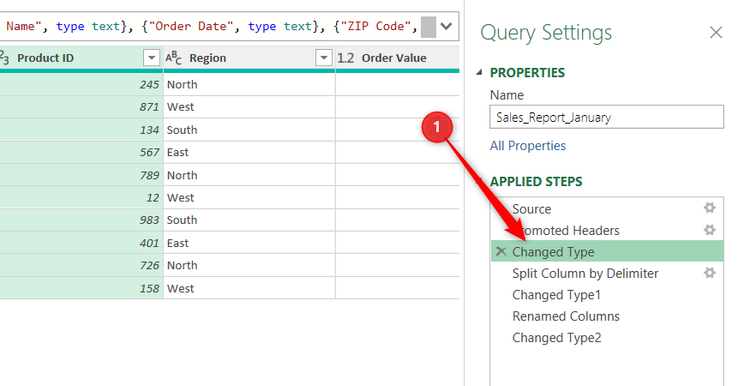Close the Query Settings pane
Screen dimensions: 750x386
tap(716, 33)
